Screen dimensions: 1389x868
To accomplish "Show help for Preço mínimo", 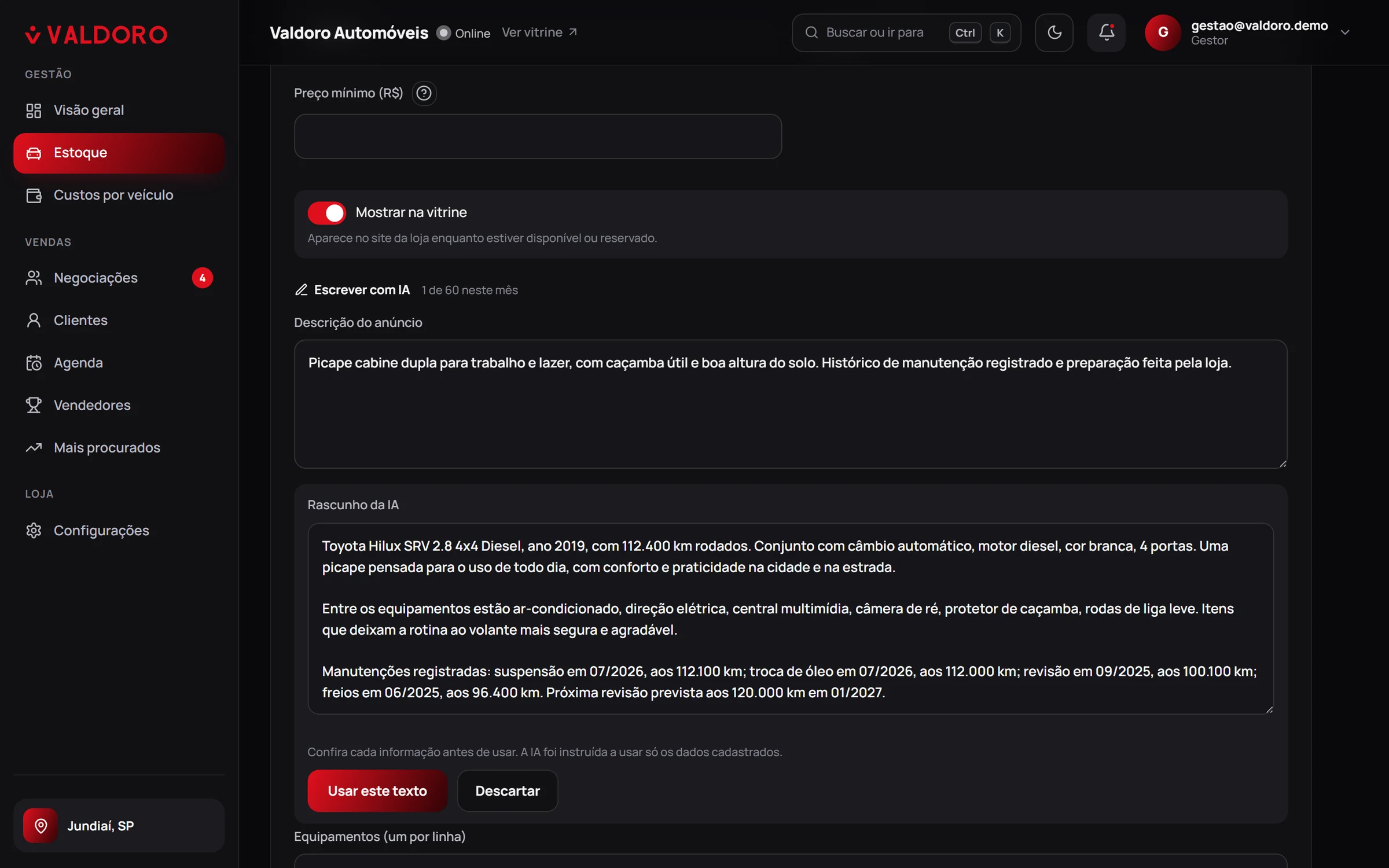I will point(424,93).
